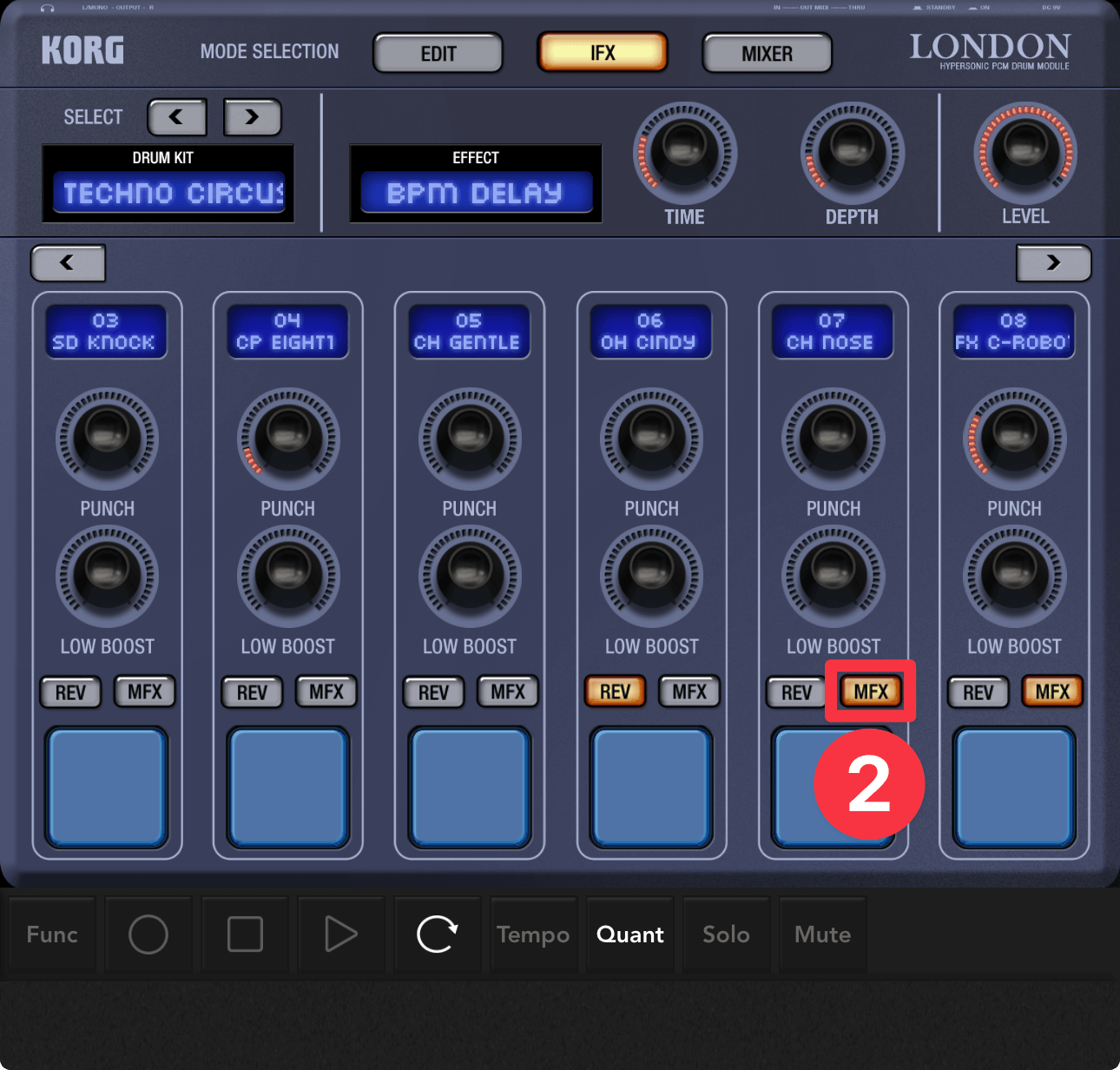Tap the 05 CH Gentle trigger pad
The image size is (1120, 1070).
(x=470, y=788)
